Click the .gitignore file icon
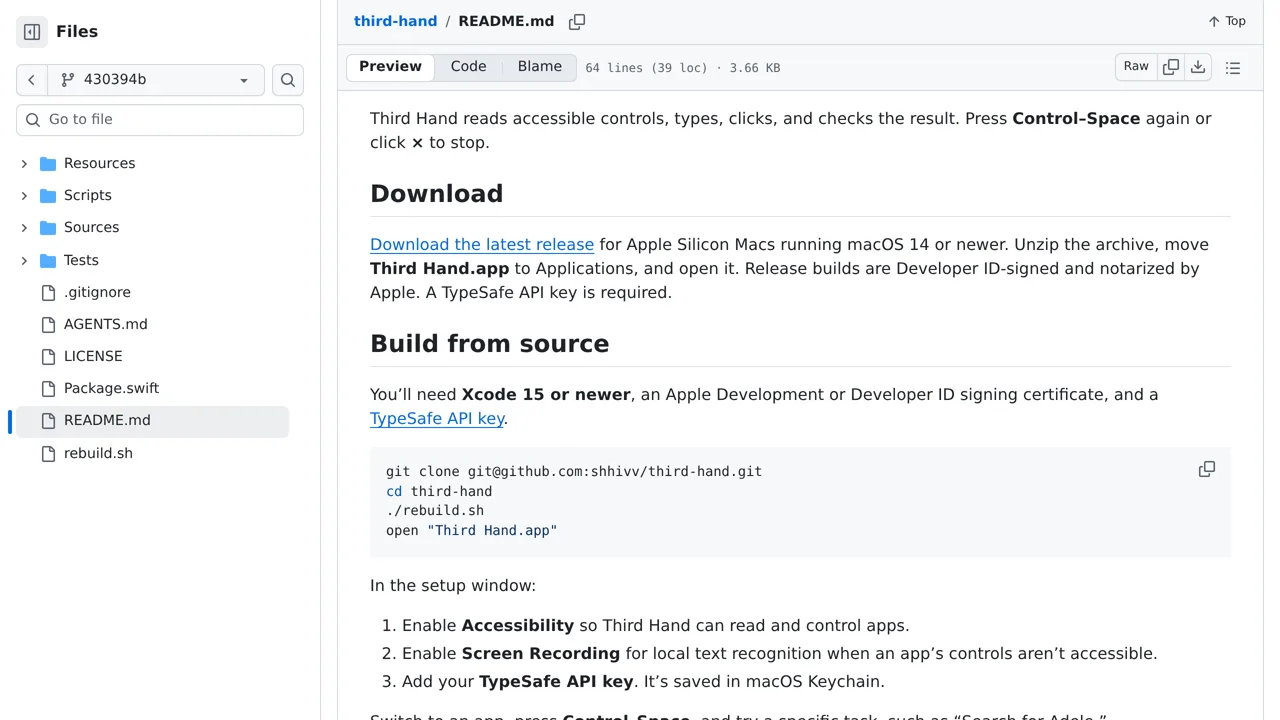Image resolution: width=1280 pixels, height=720 pixels. [x=48, y=293]
